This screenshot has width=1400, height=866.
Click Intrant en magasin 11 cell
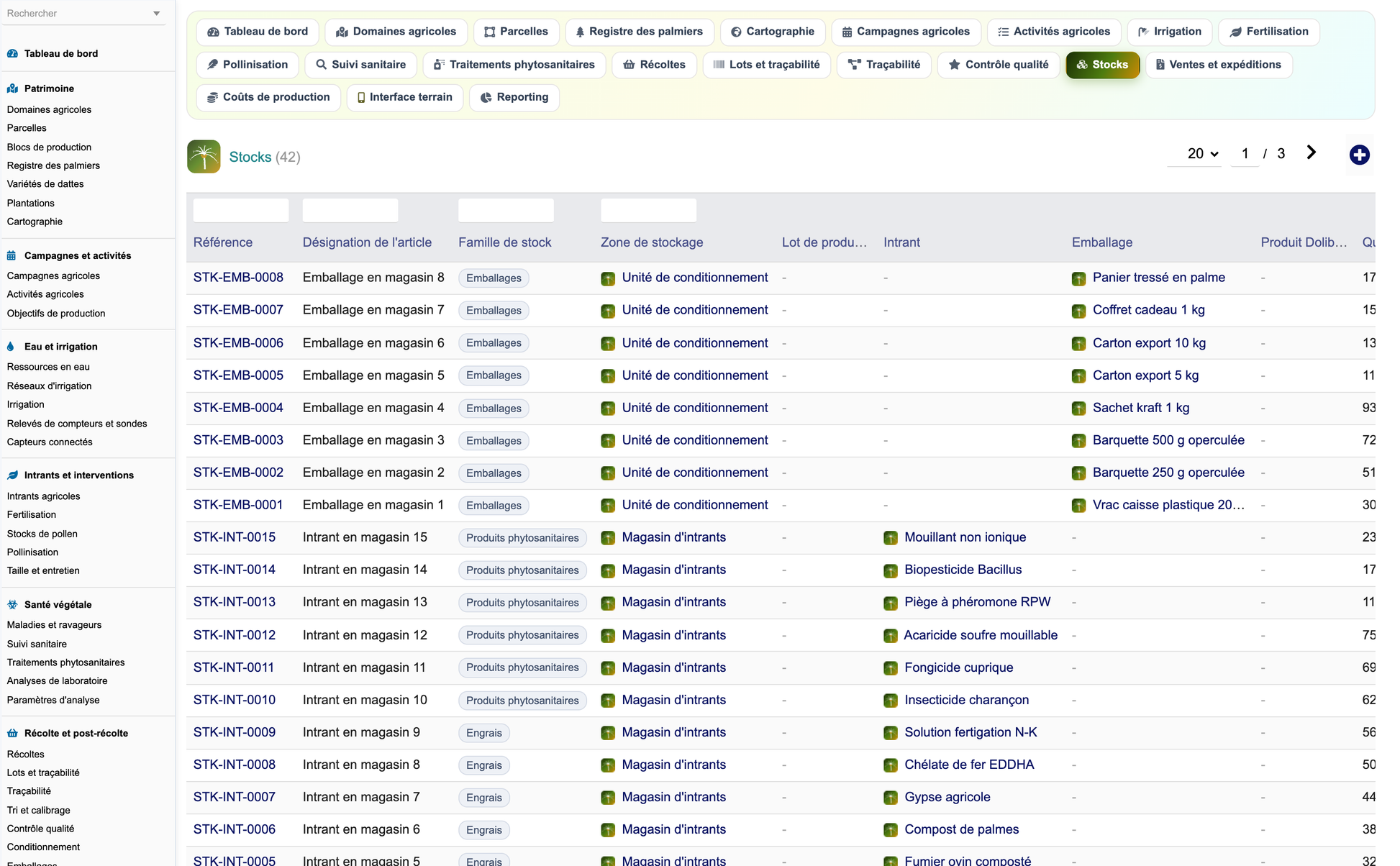(364, 667)
